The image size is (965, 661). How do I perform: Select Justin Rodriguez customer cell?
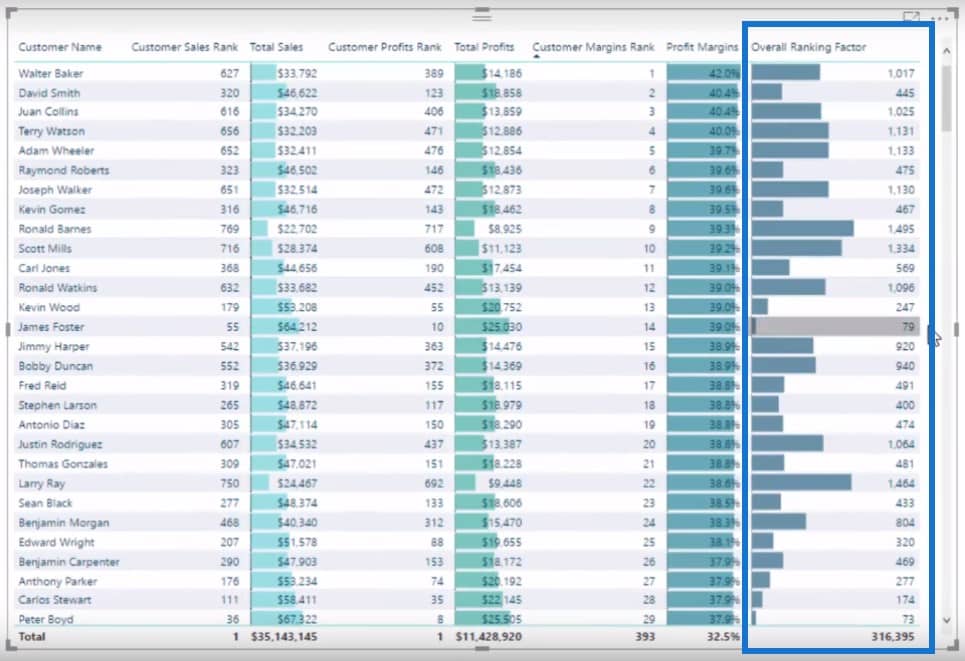coord(60,444)
